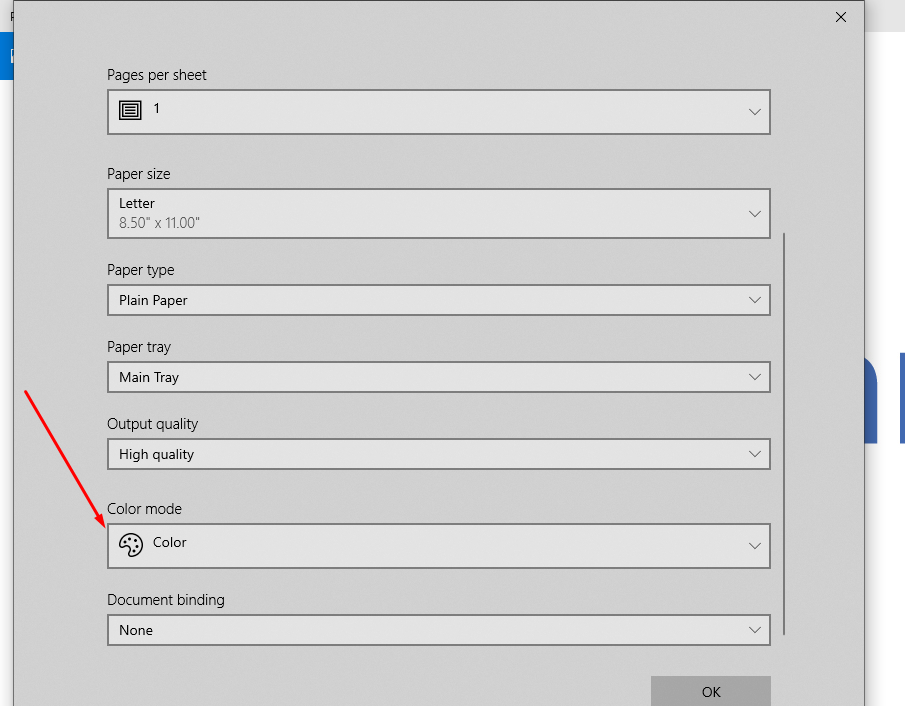Open the Color mode dropdown
The width and height of the screenshot is (905, 706).
pyautogui.click(x=438, y=545)
